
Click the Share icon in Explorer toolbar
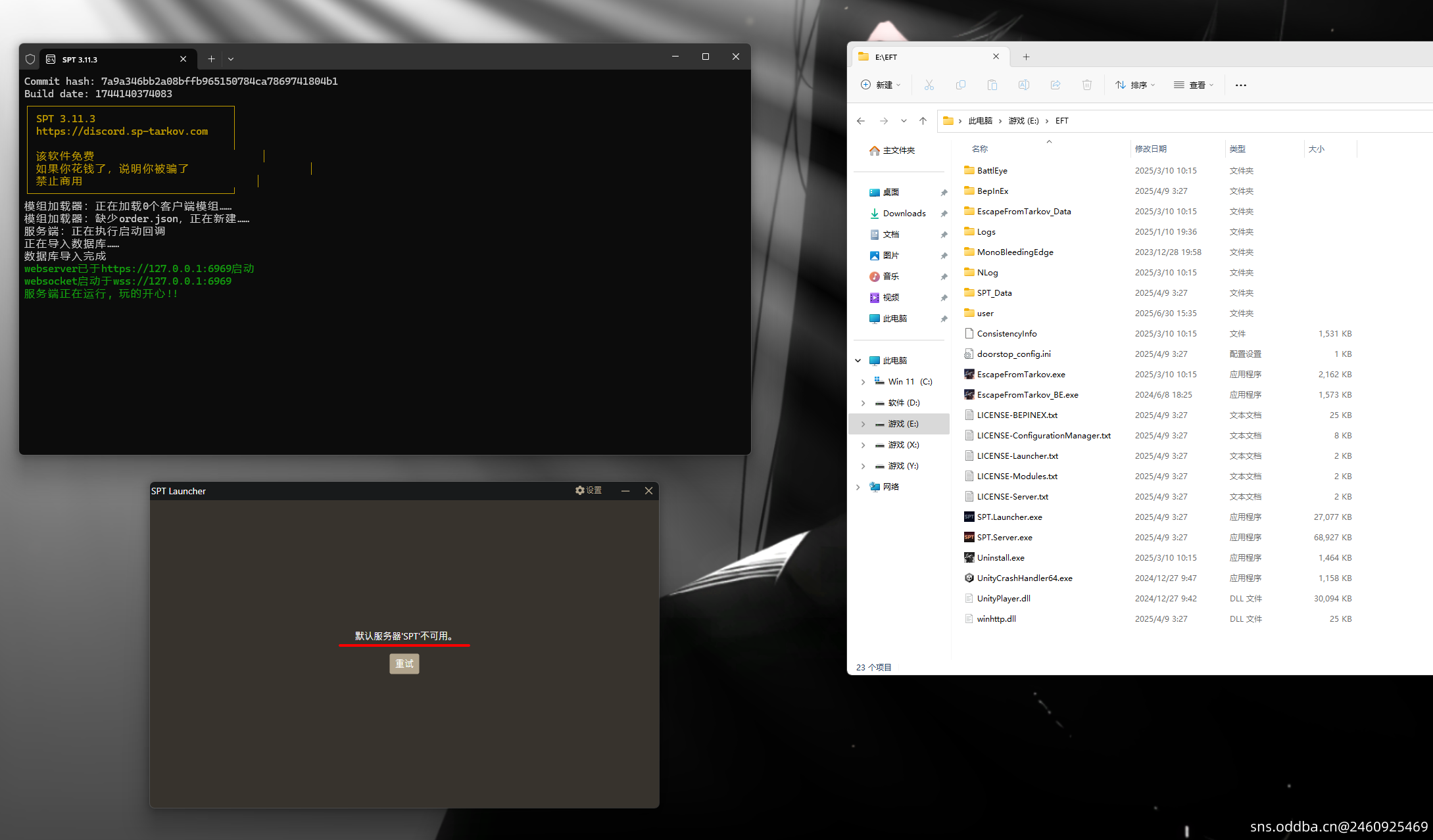click(1056, 85)
